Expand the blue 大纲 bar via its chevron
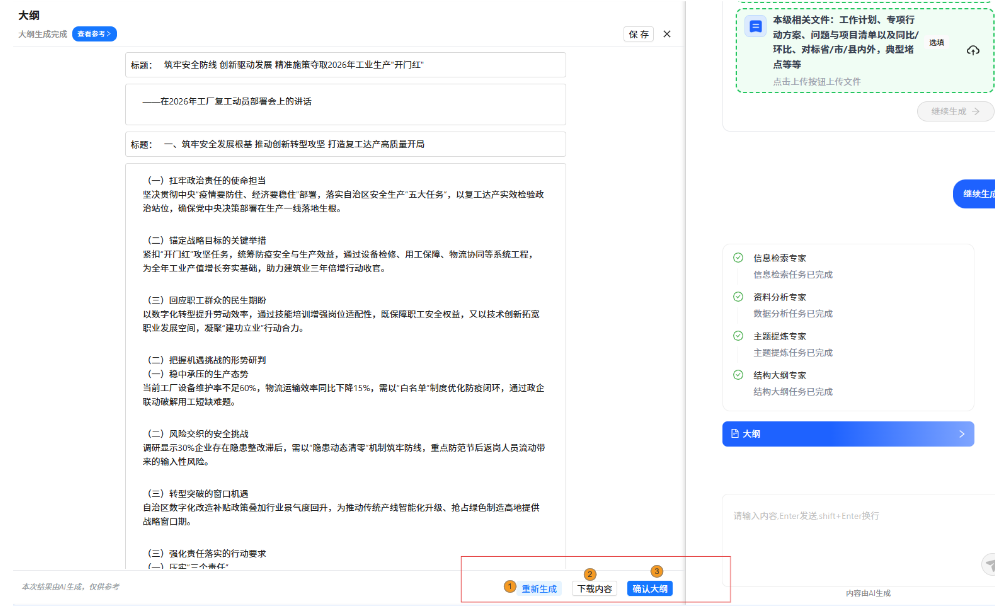Viewport: 995px width, 613px height. (x=961, y=434)
